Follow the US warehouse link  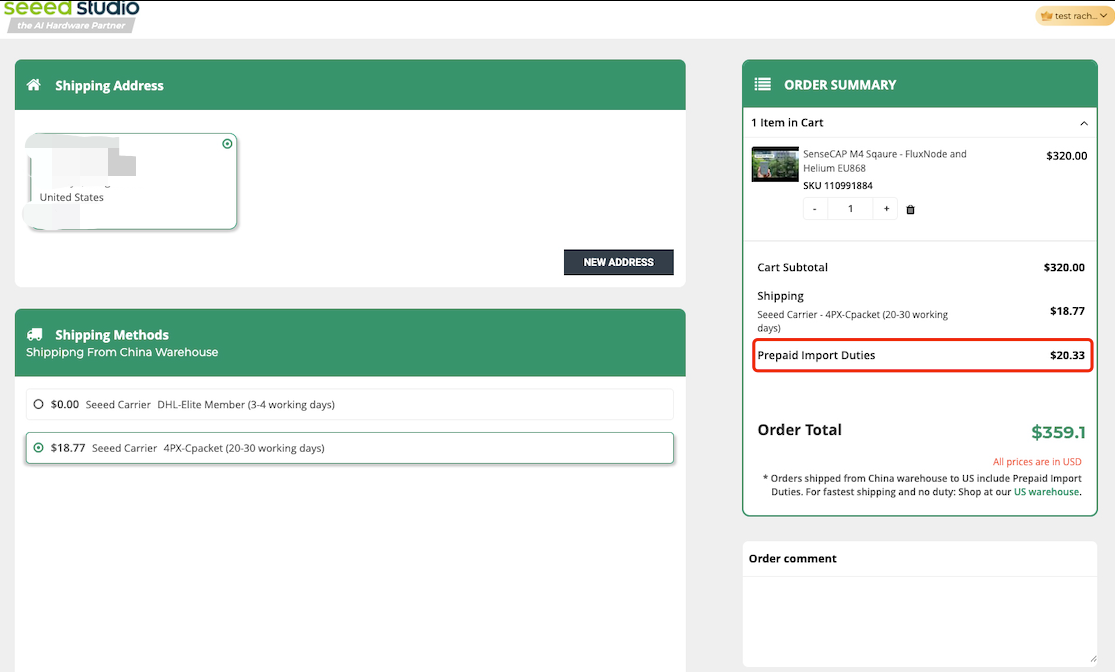tap(1046, 492)
